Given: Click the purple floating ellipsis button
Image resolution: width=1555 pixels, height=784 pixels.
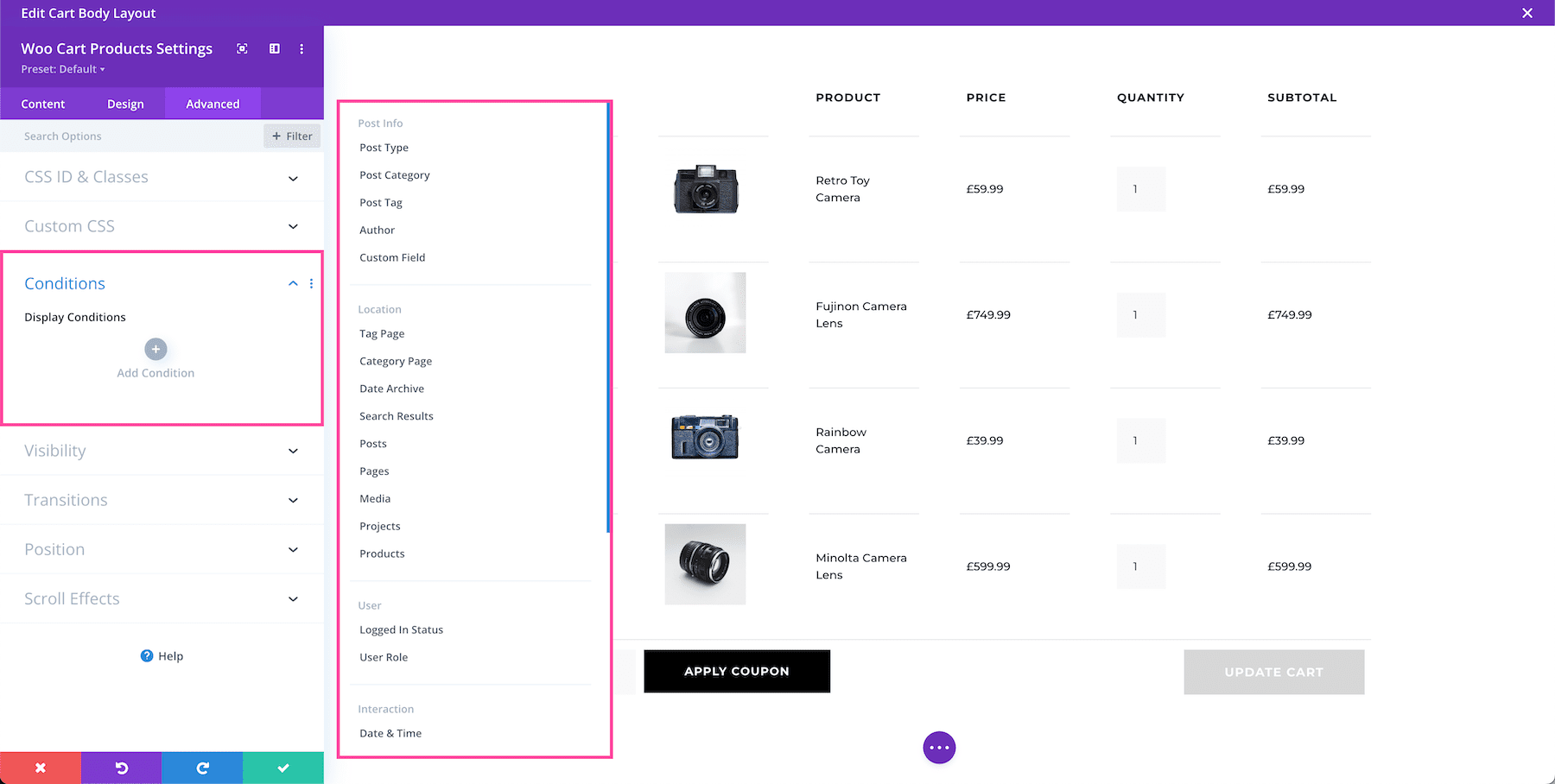Looking at the screenshot, I should pos(939,747).
